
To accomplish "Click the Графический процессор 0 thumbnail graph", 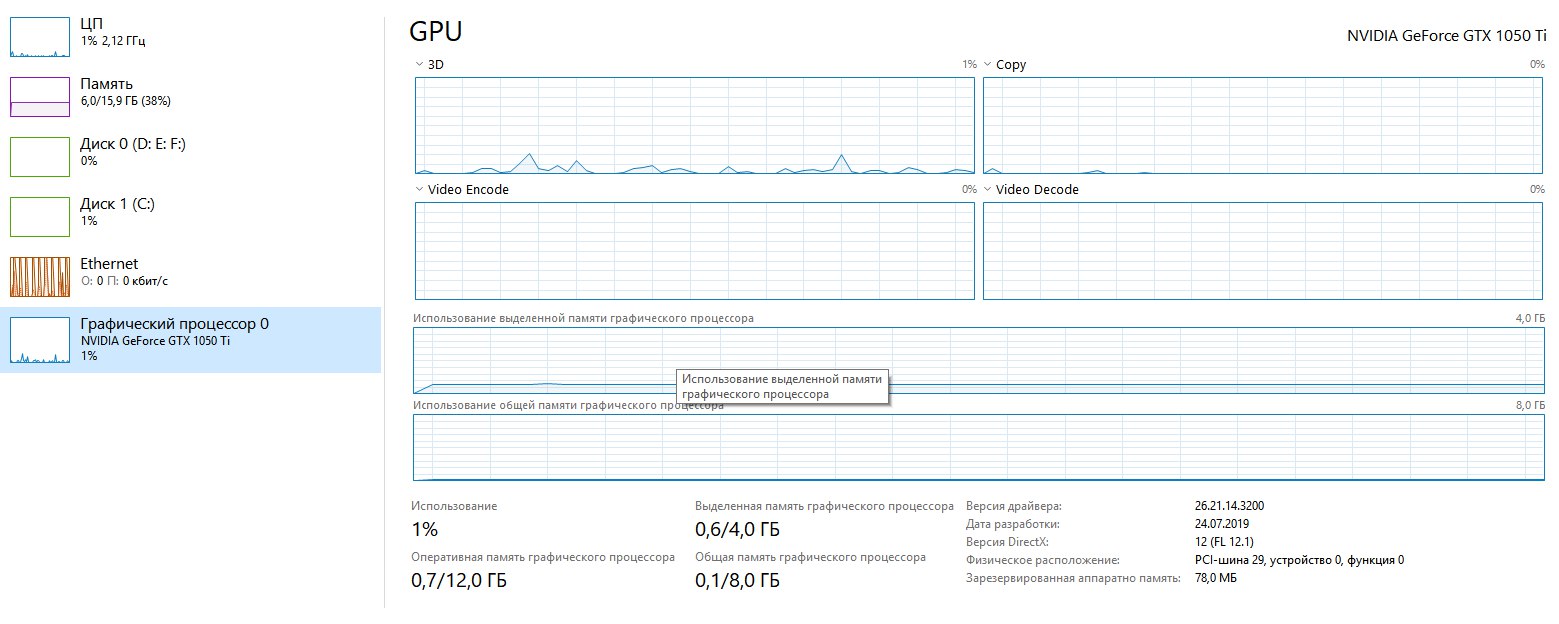I will [x=40, y=341].
